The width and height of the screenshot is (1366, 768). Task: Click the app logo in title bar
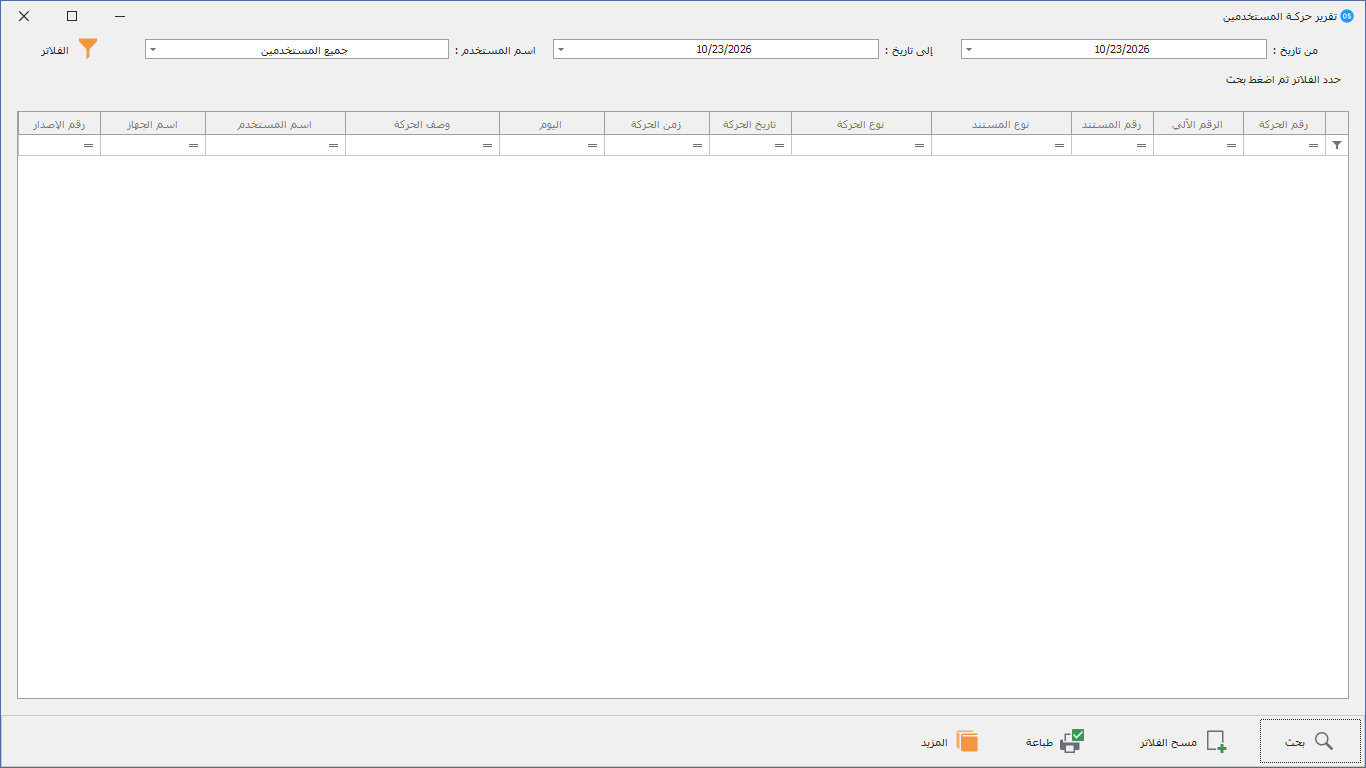point(1347,16)
